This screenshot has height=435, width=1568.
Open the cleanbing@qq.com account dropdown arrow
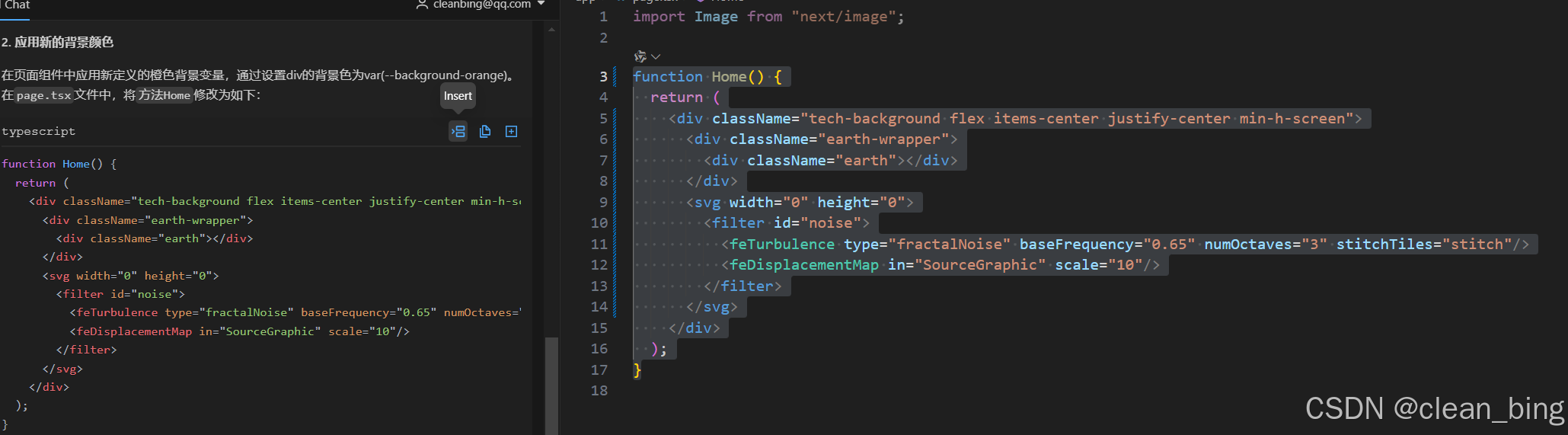(541, 4)
